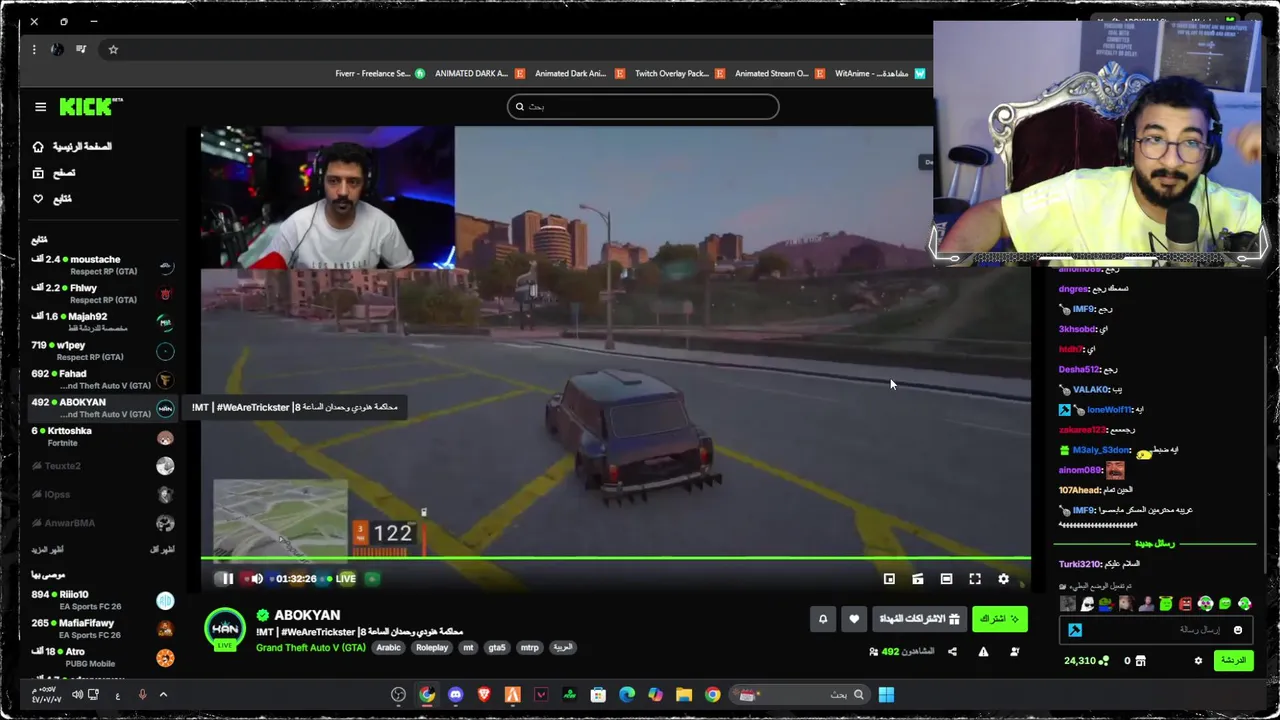The height and width of the screenshot is (720, 1280).
Task: Select the gta5 tag
Action: click(x=497, y=647)
